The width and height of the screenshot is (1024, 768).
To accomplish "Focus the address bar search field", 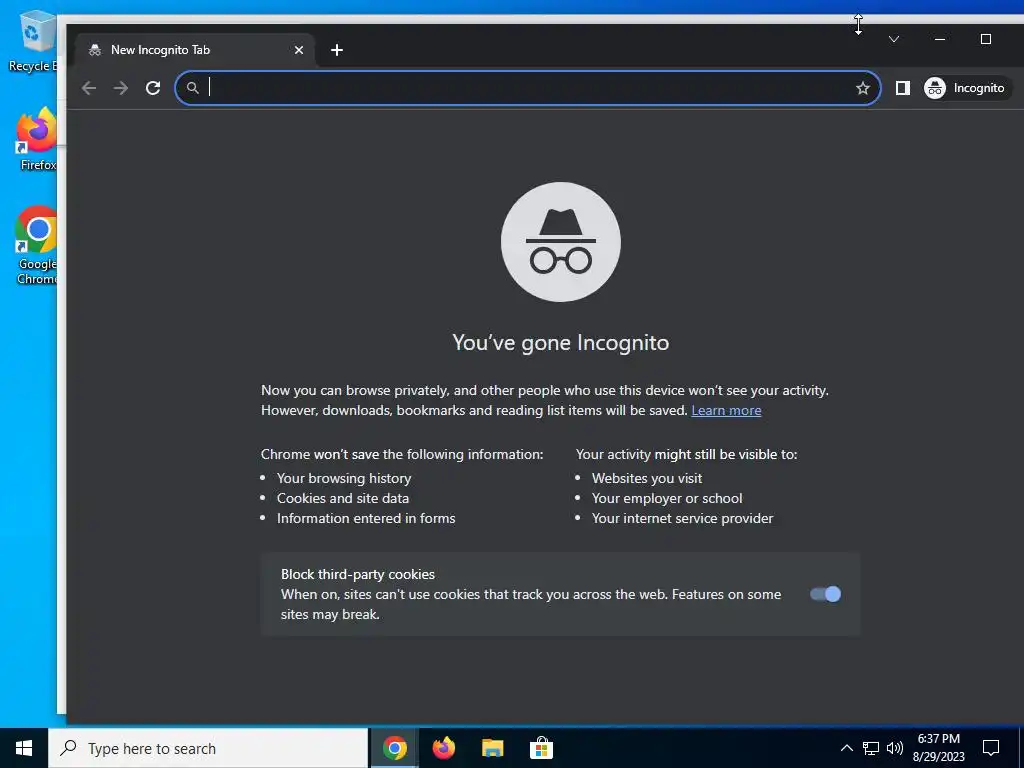I will [x=528, y=88].
